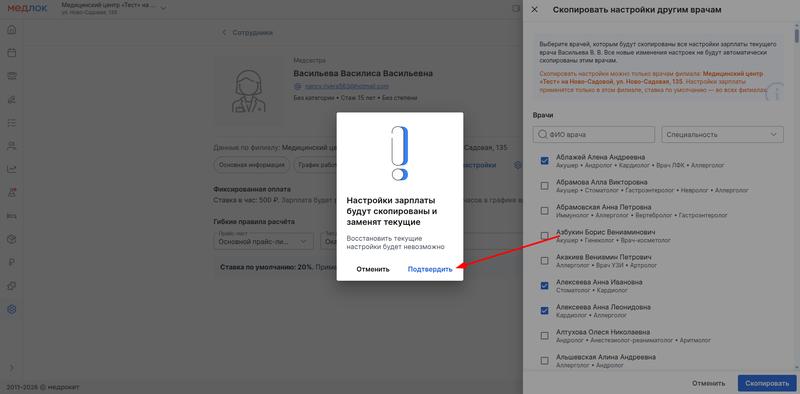Click the Фиксированная оплата heading
Image resolution: width=800 pixels, height=394 pixels.
pyautogui.click(x=252, y=189)
